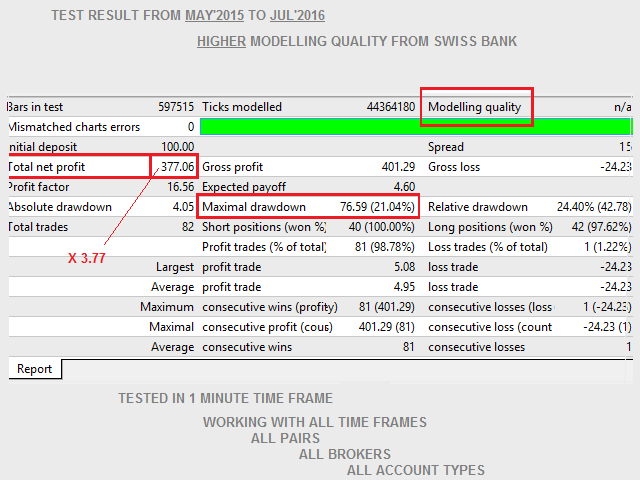Select the Gross profit value 401.29
640x480 pixels.
tap(396, 167)
